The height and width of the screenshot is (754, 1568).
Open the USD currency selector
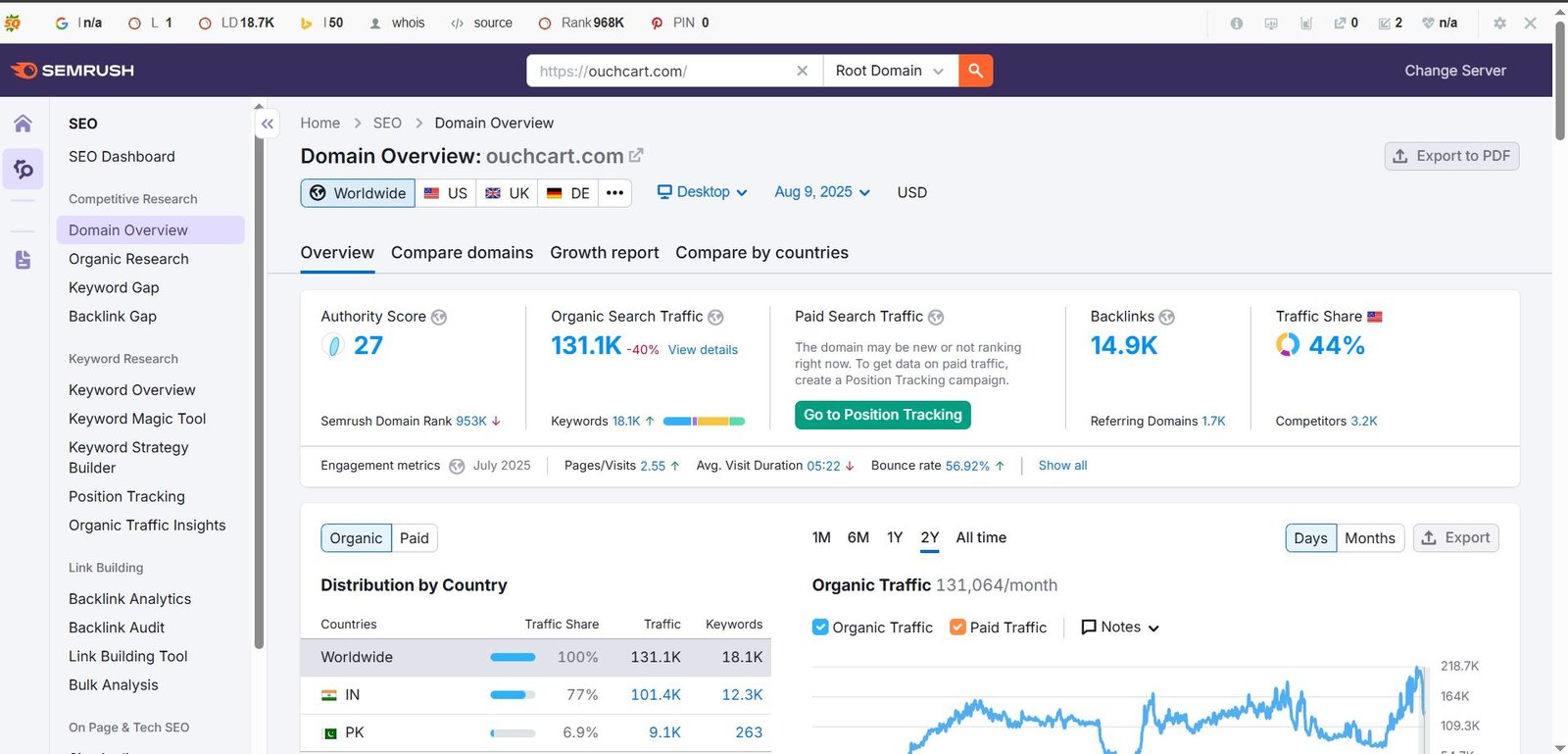tap(911, 192)
